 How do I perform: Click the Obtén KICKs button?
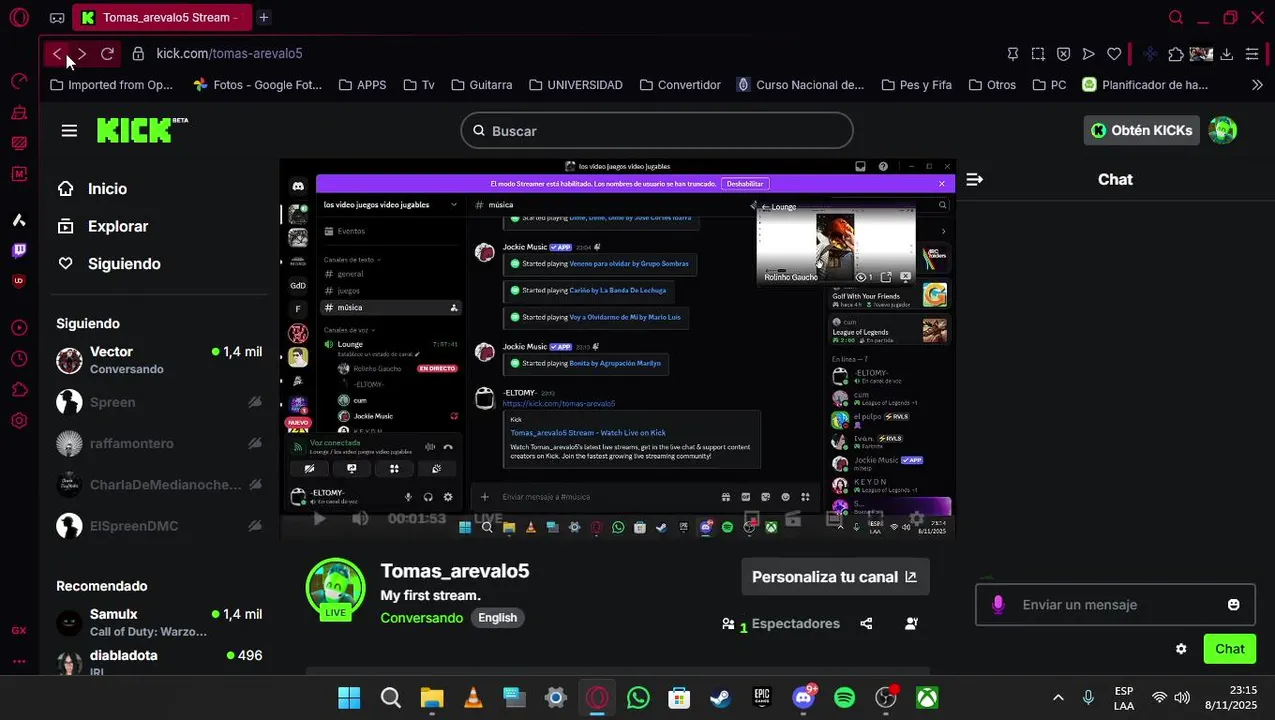click(x=1141, y=130)
